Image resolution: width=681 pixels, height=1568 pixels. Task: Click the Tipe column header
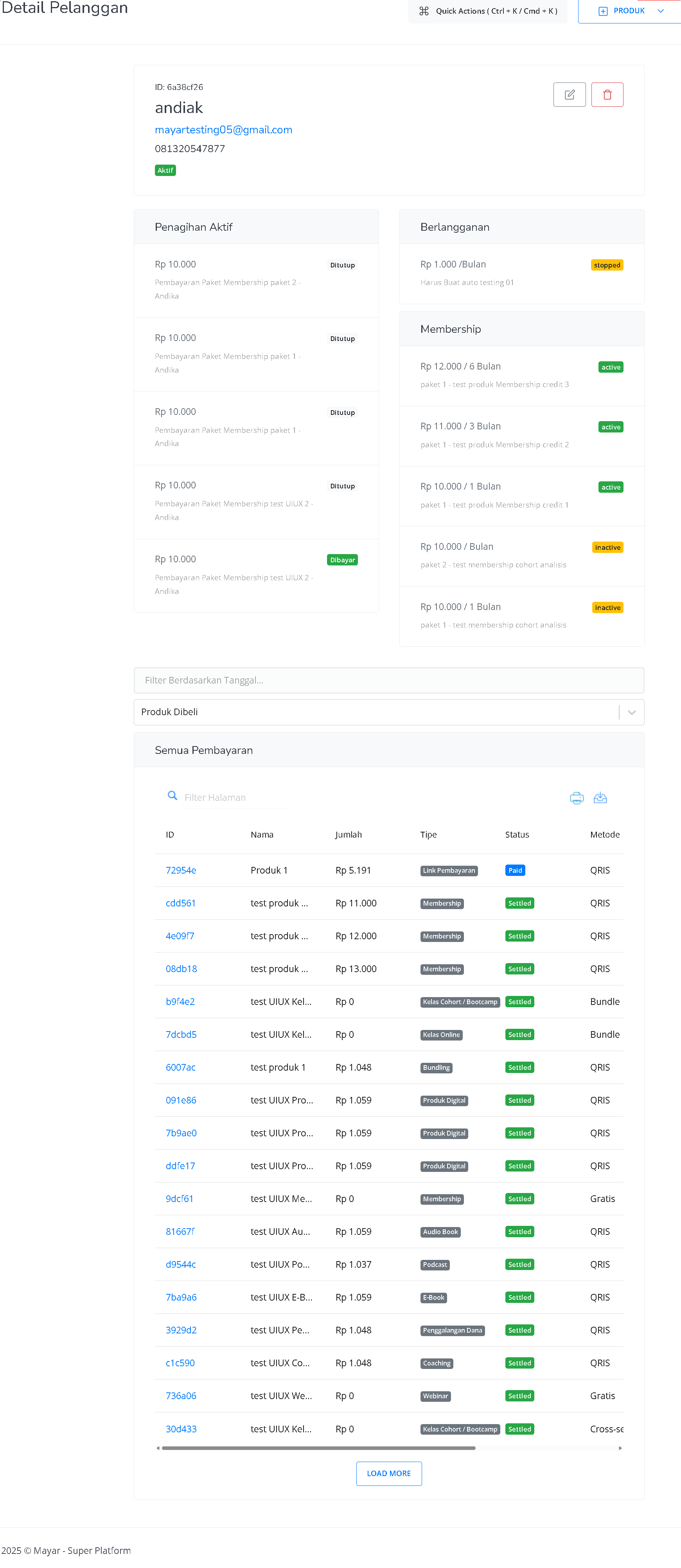click(x=428, y=835)
